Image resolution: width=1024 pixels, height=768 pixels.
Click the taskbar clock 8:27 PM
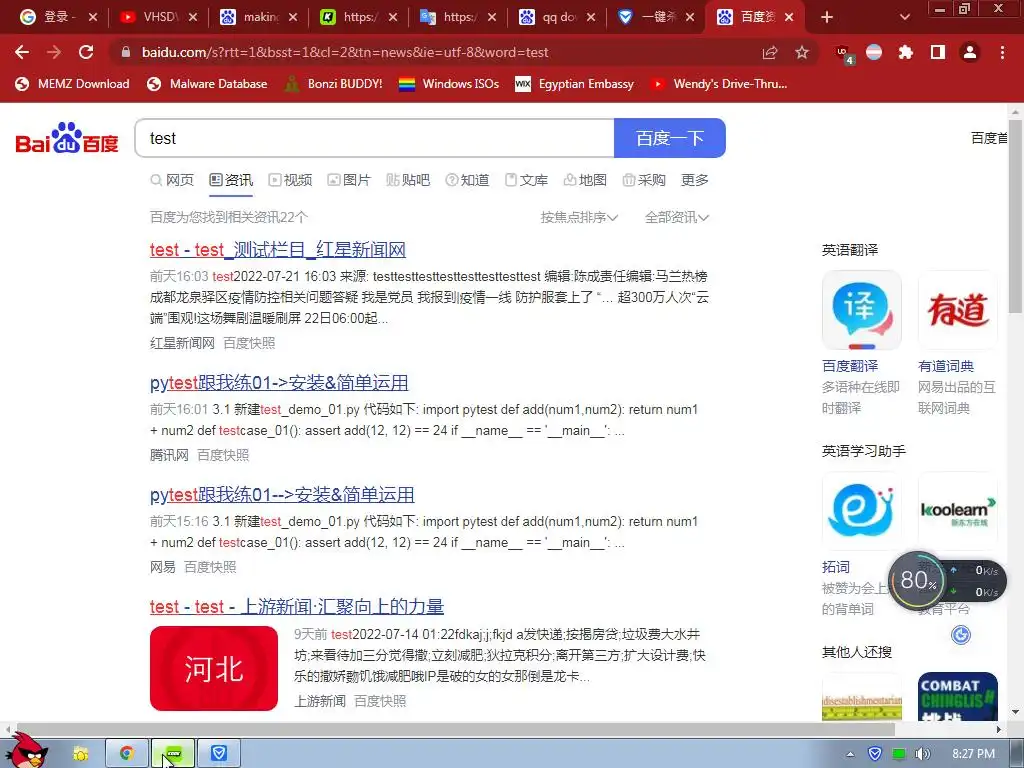[x=973, y=754]
